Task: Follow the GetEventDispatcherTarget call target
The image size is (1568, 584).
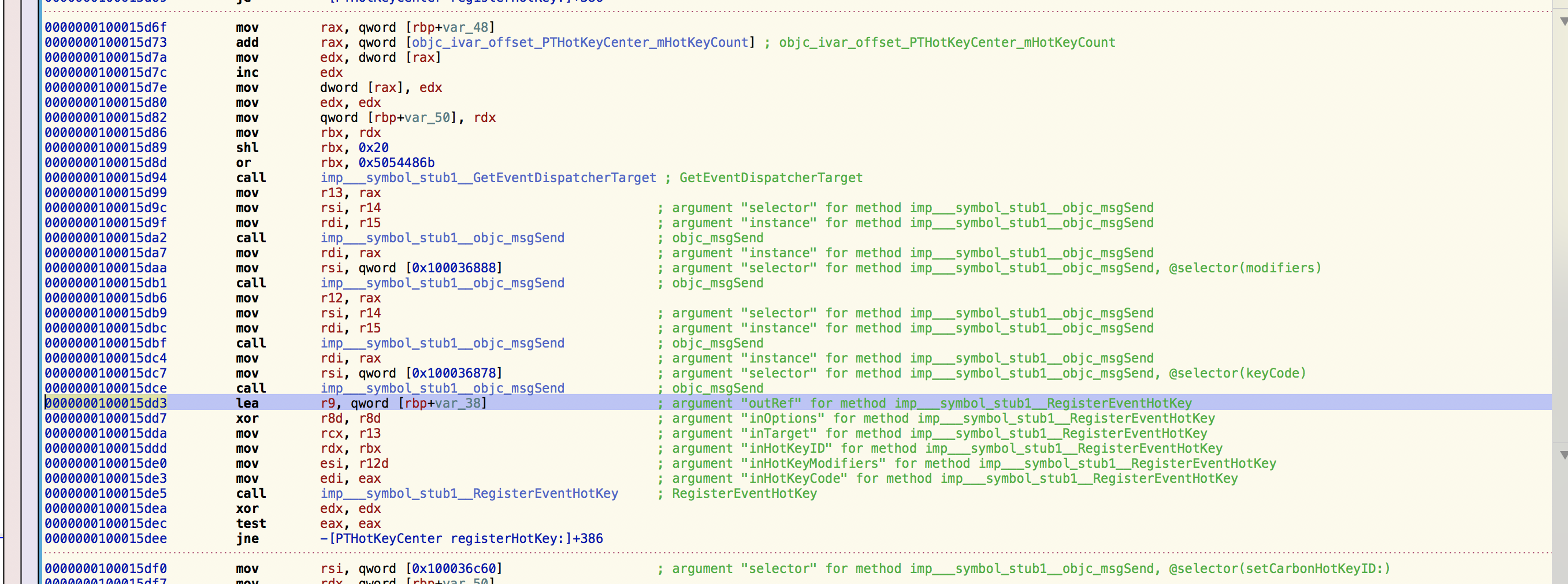Action: click(488, 178)
